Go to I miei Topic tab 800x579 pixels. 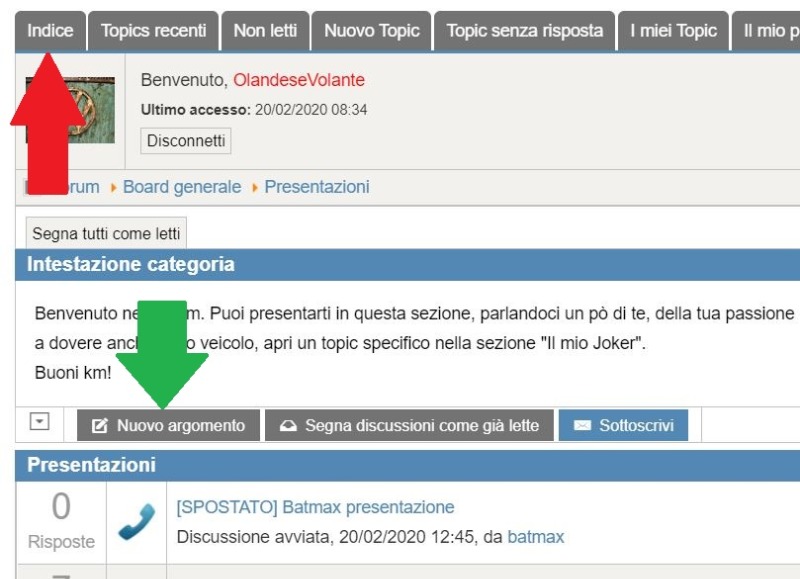[x=673, y=31]
